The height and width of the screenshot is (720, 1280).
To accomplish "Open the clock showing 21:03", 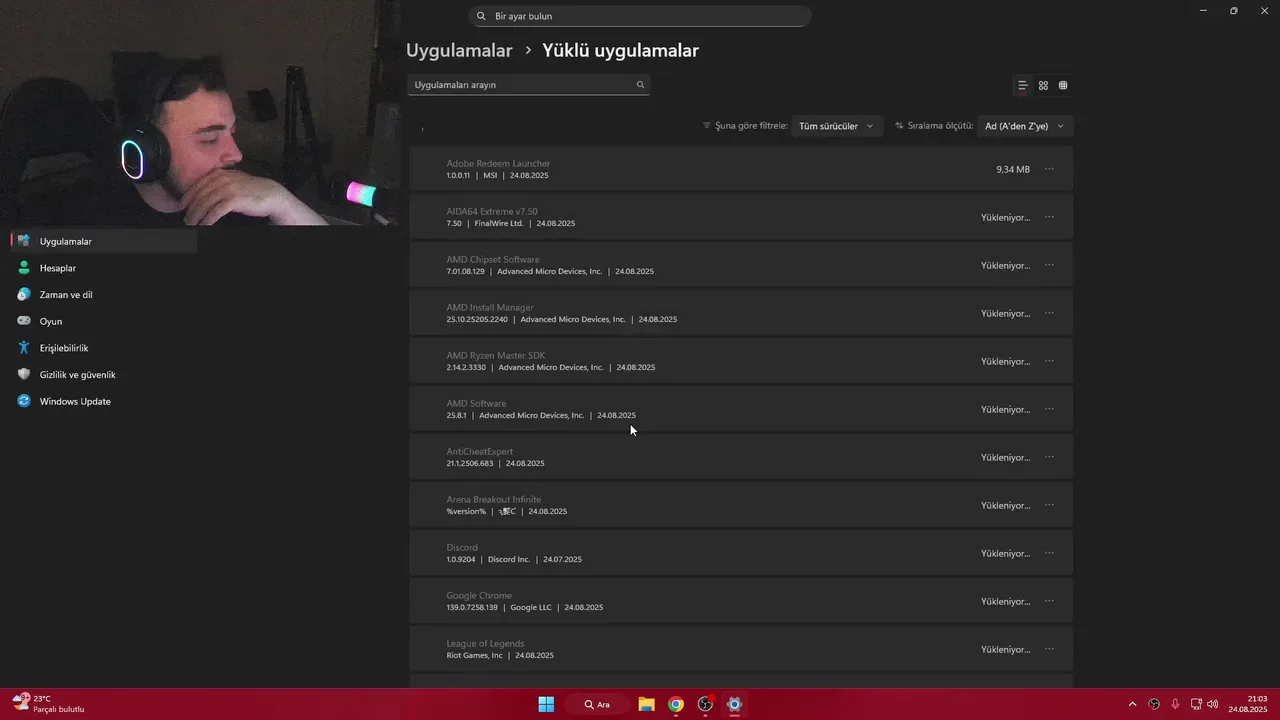I will pyautogui.click(x=1248, y=704).
